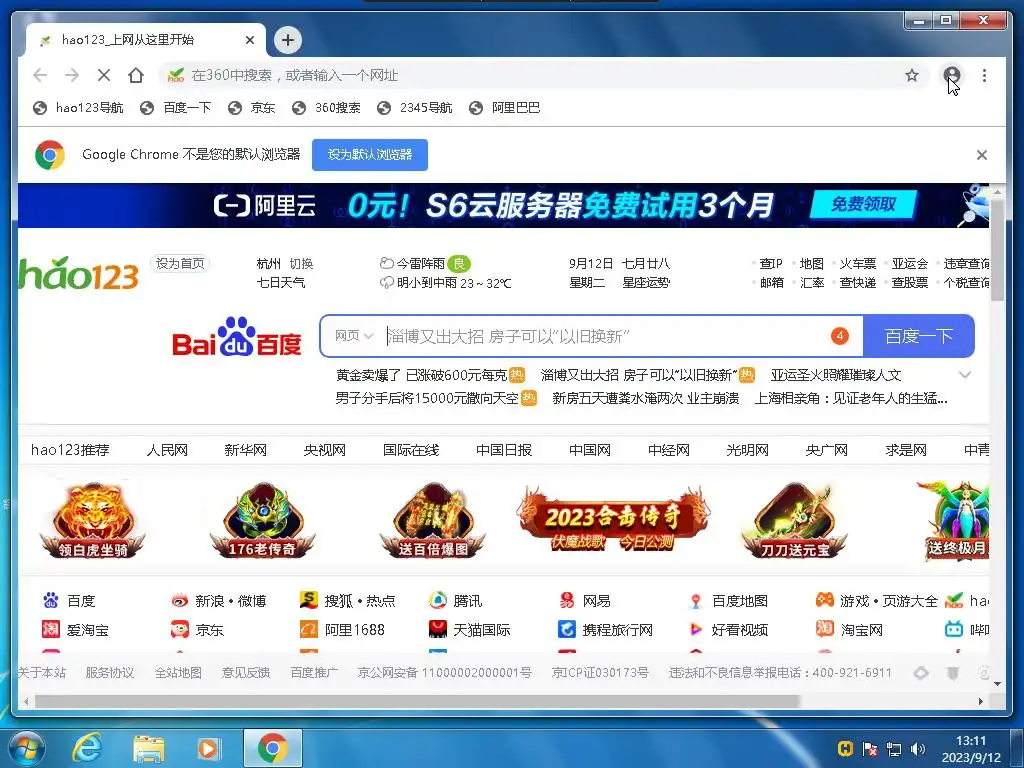Image resolution: width=1024 pixels, height=768 pixels.
Task: Open headline 男子分手后将15000元撒向天空
Action: coord(427,398)
